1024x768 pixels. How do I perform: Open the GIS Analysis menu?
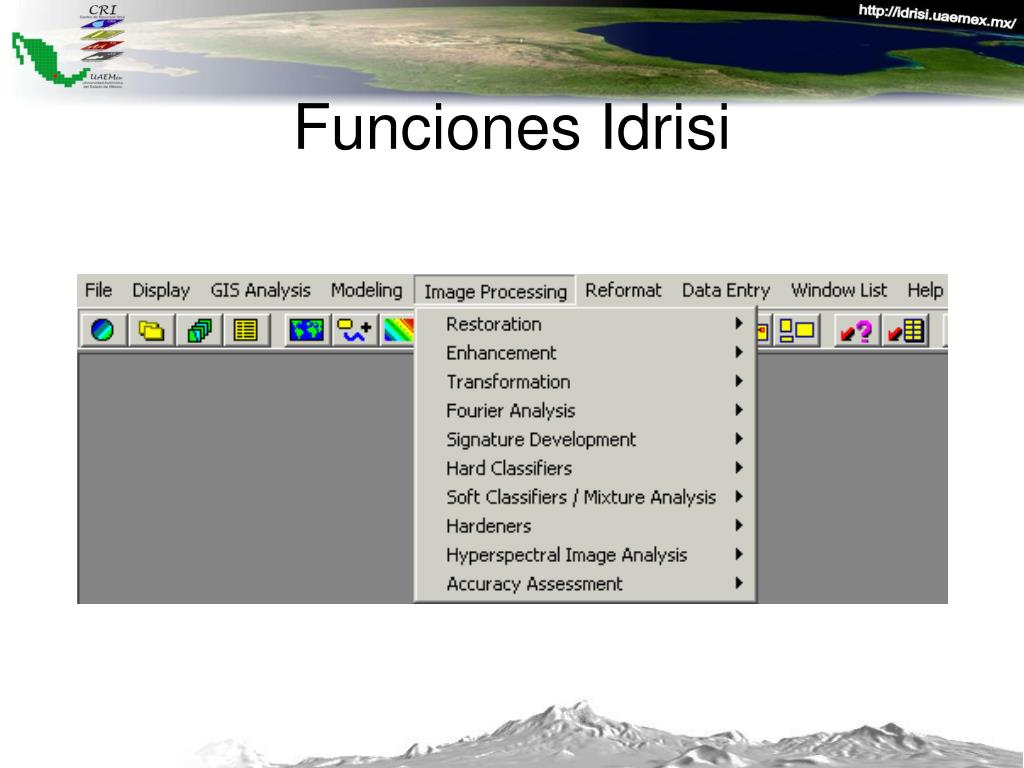click(x=260, y=290)
